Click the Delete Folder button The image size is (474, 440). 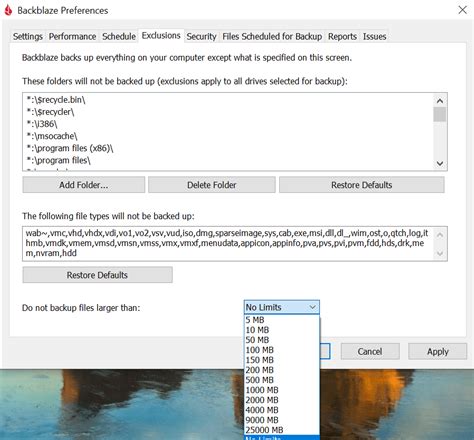212,185
